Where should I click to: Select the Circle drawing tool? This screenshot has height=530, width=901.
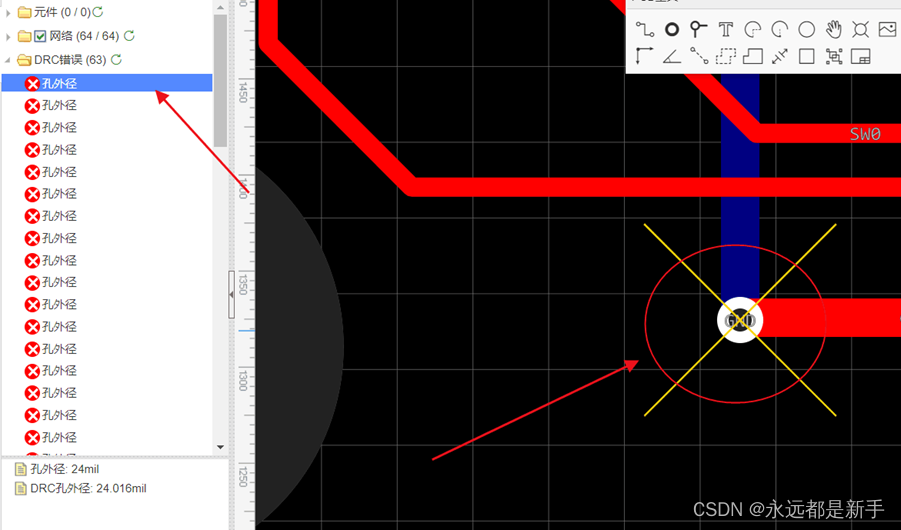coord(807,29)
